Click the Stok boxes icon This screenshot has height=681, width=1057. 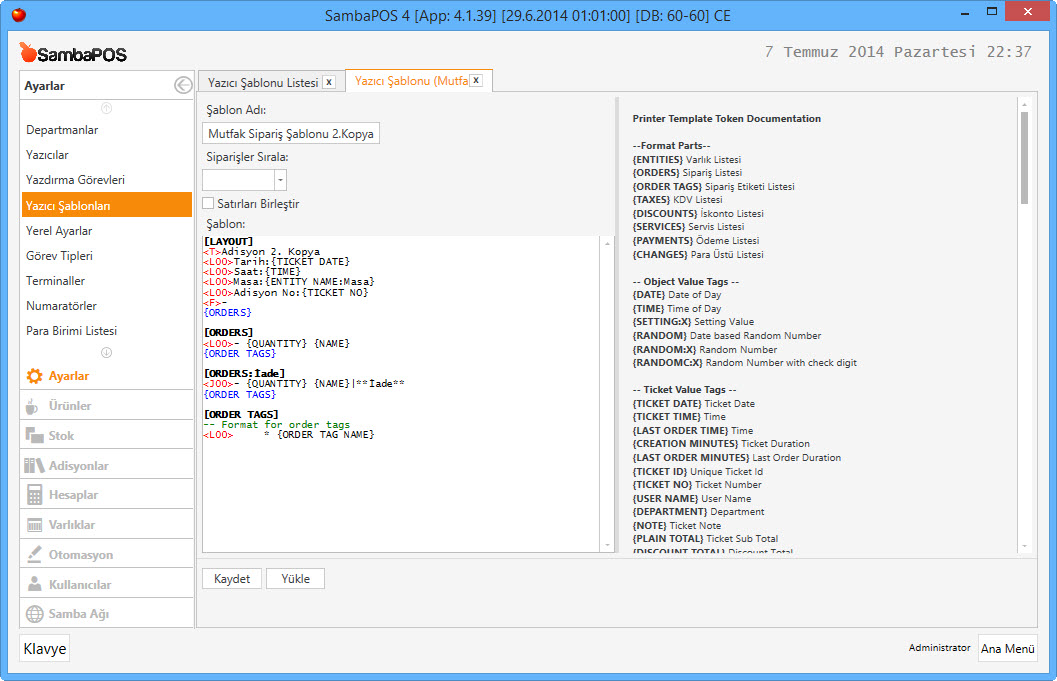34,436
